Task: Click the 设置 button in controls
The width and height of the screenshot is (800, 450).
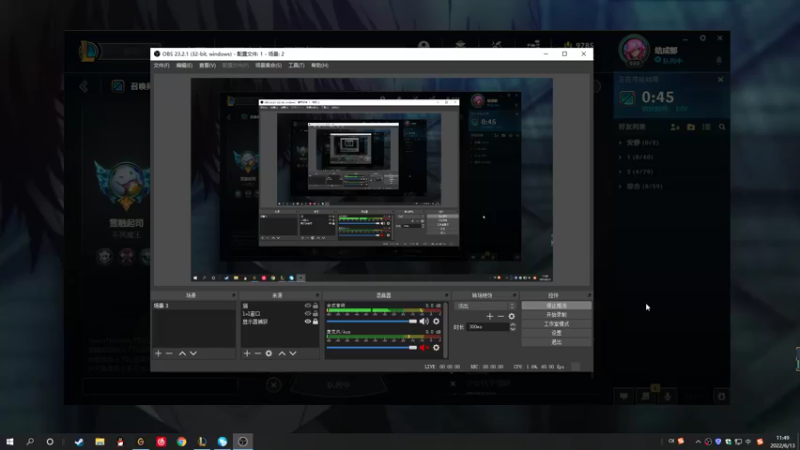Action: pos(556,333)
